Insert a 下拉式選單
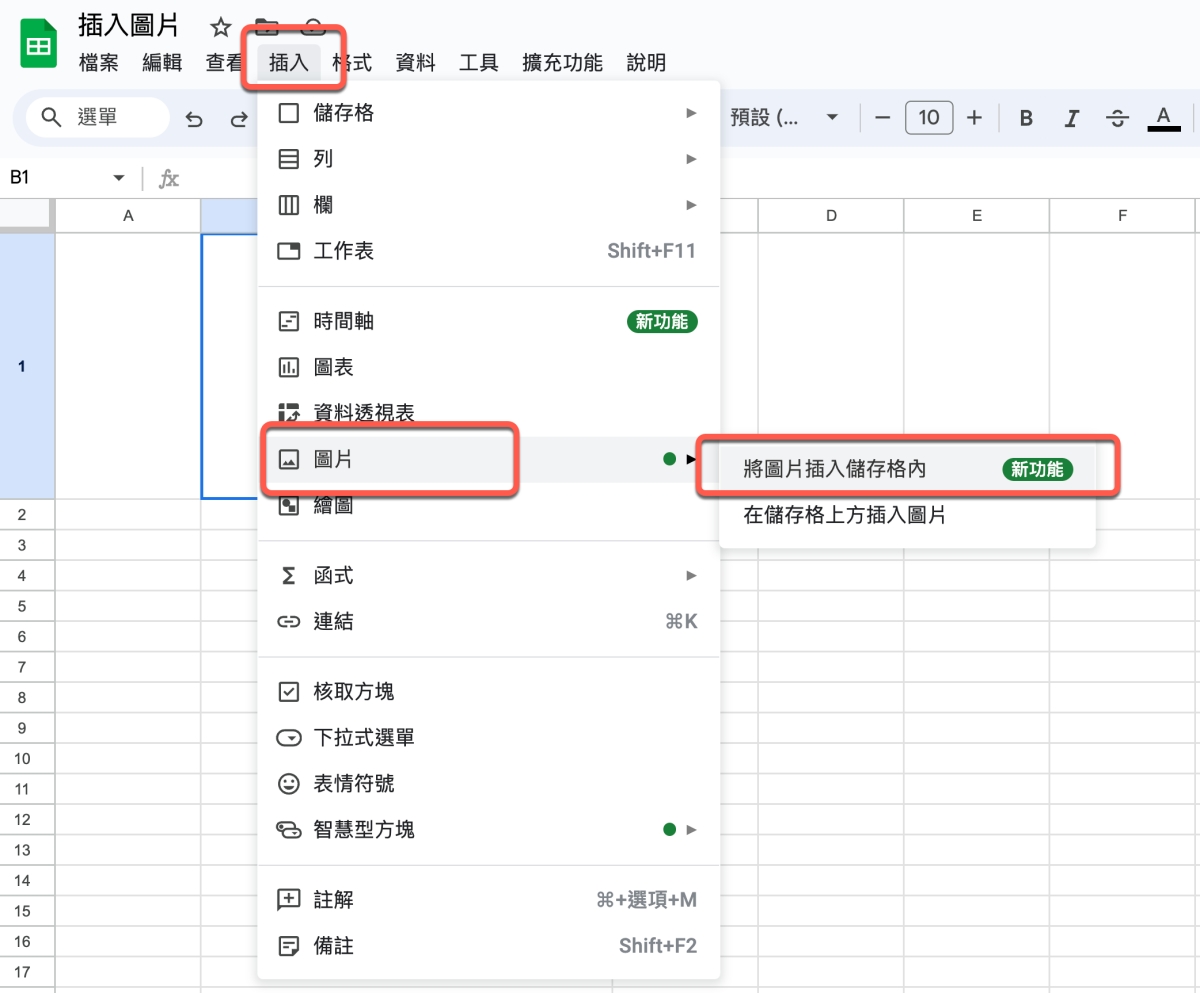Image resolution: width=1200 pixels, height=993 pixels. [488, 737]
